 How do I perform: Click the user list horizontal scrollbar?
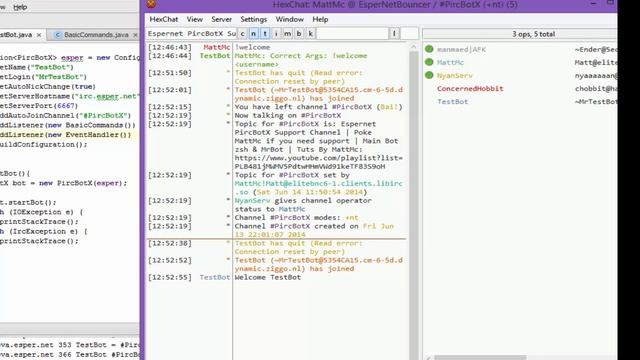click(480, 358)
